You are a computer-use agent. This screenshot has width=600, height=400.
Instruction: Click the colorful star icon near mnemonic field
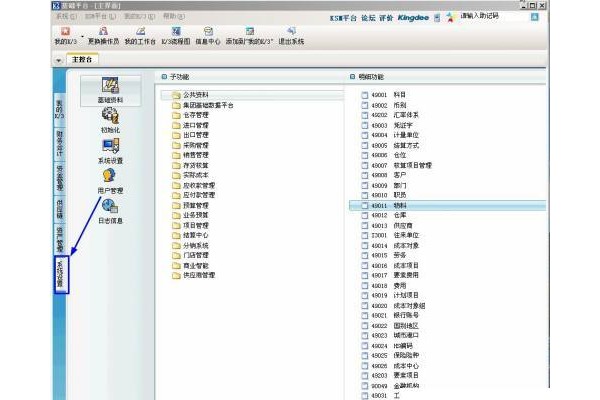(450, 18)
